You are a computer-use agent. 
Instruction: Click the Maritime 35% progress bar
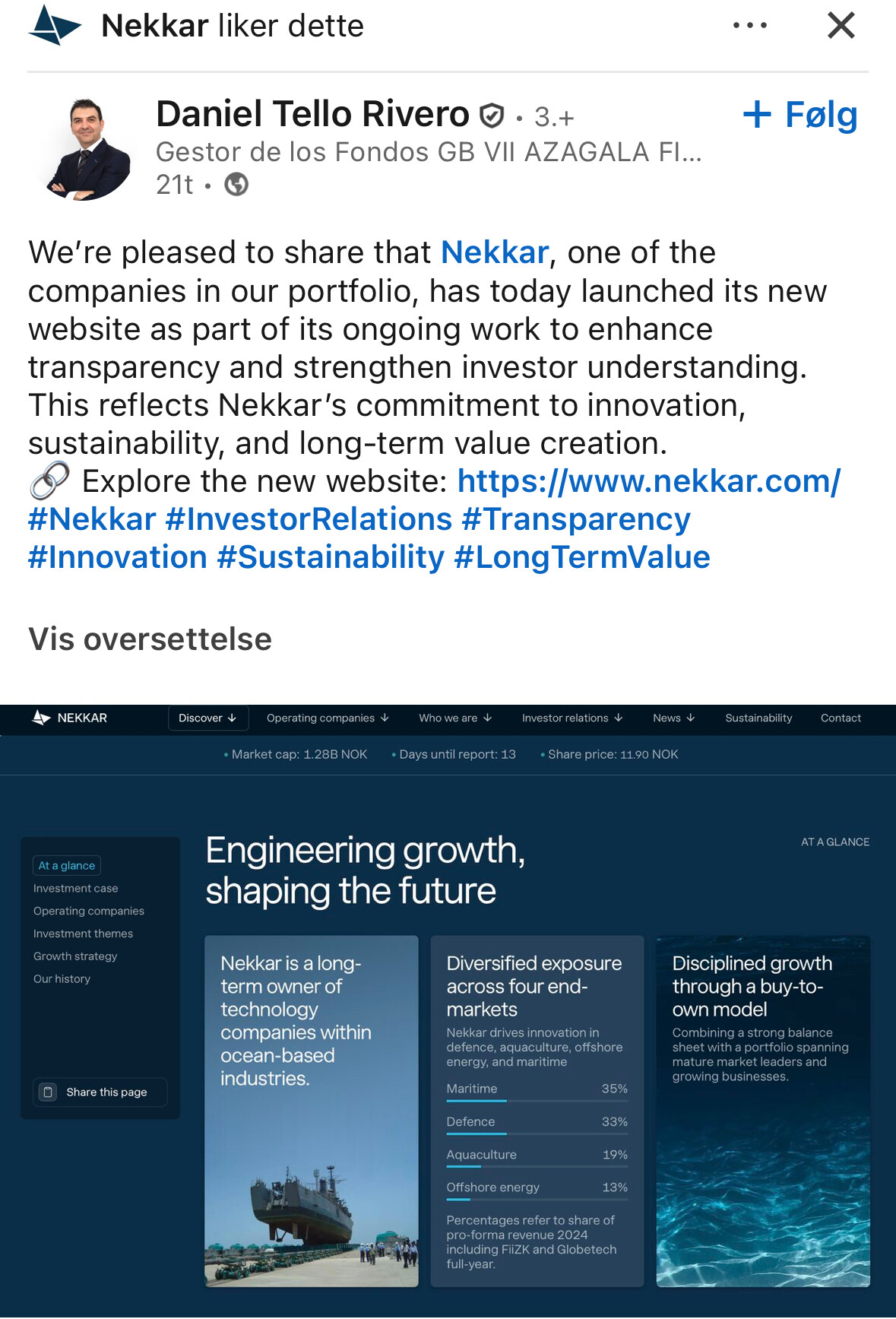point(537,1100)
